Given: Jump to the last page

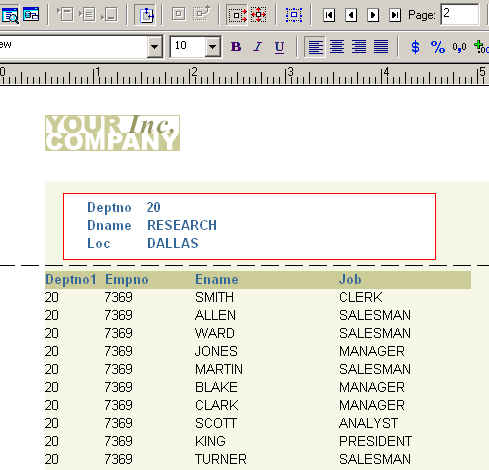Looking at the screenshot, I should coord(395,15).
